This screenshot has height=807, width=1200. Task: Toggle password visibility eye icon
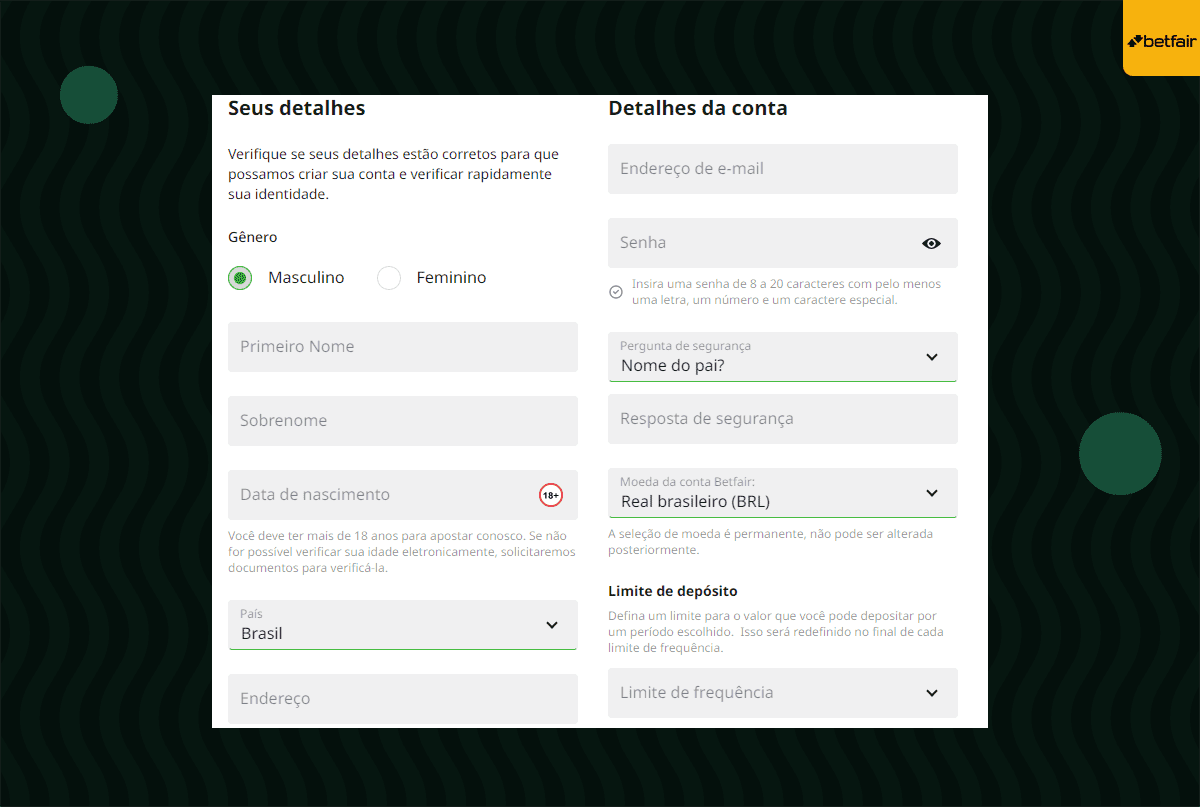point(931,243)
